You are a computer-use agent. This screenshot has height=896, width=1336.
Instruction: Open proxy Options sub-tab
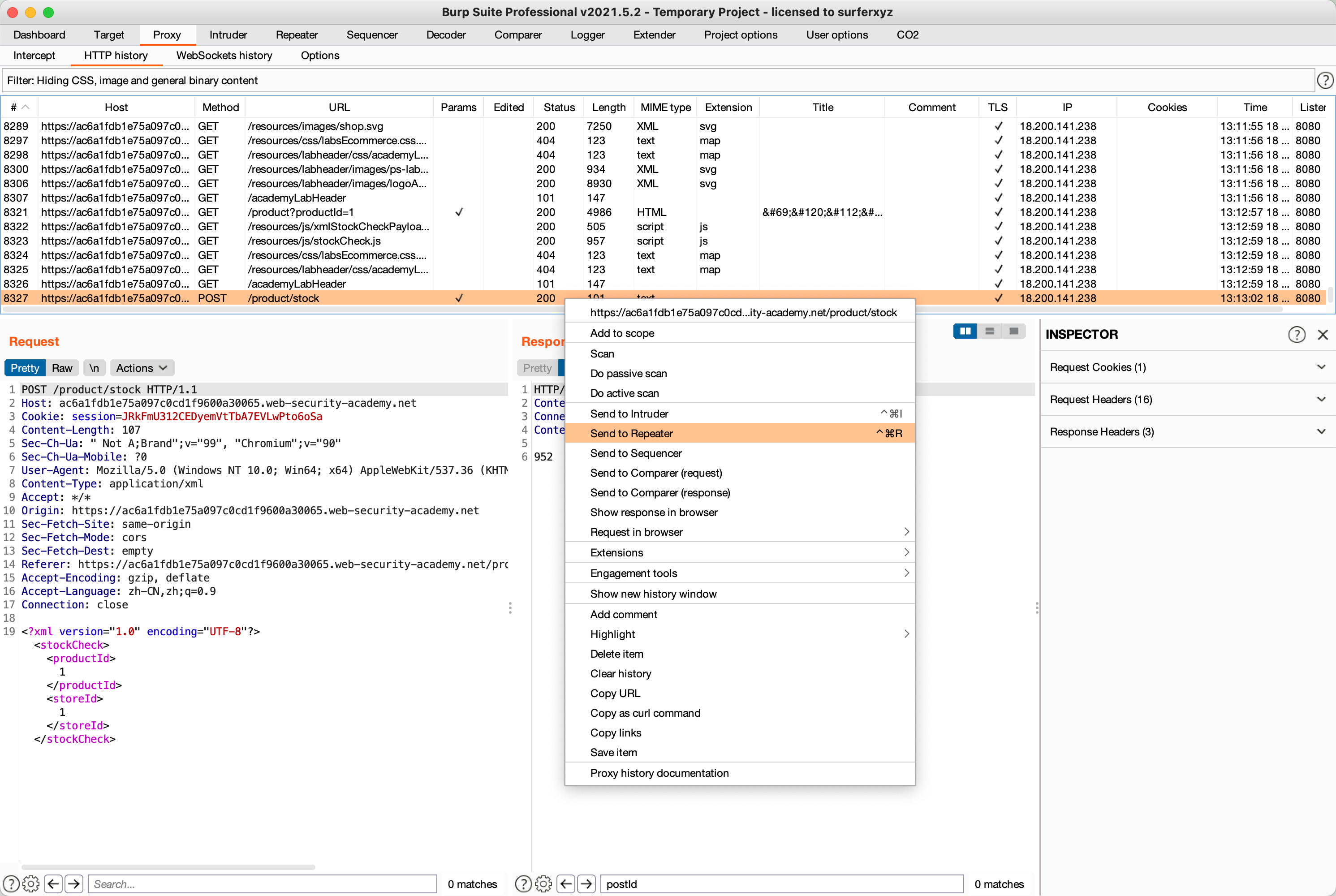point(320,56)
